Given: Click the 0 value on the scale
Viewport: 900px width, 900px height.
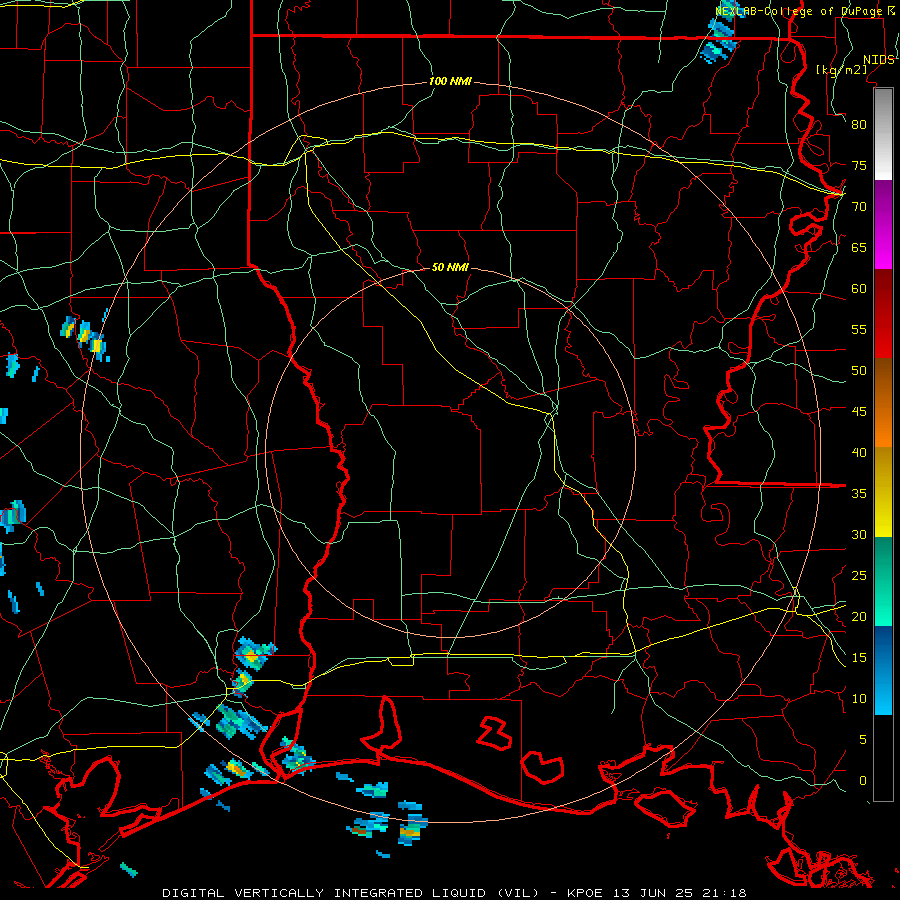Looking at the screenshot, I should (x=863, y=781).
